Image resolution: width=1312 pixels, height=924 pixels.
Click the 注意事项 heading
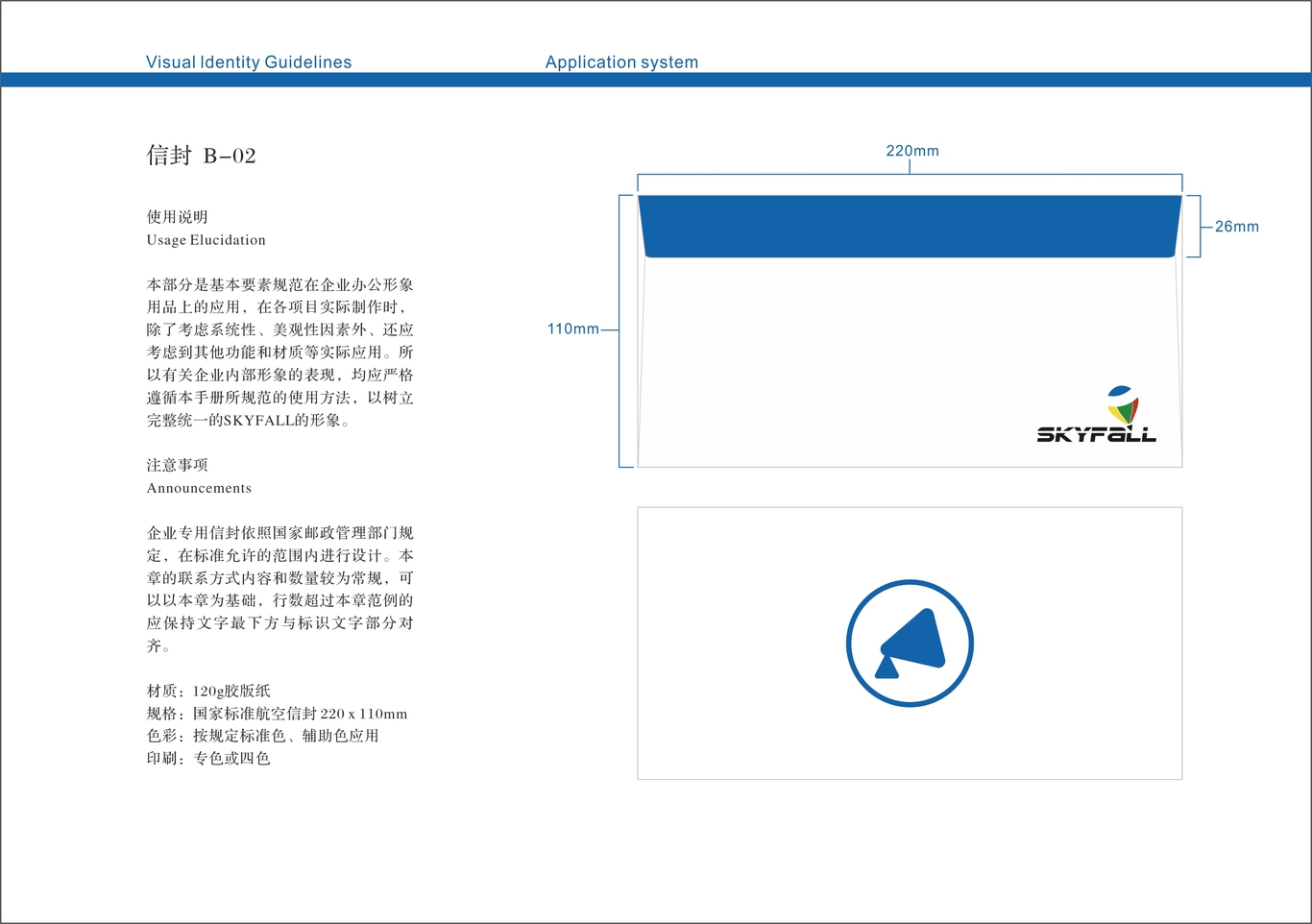coord(177,465)
